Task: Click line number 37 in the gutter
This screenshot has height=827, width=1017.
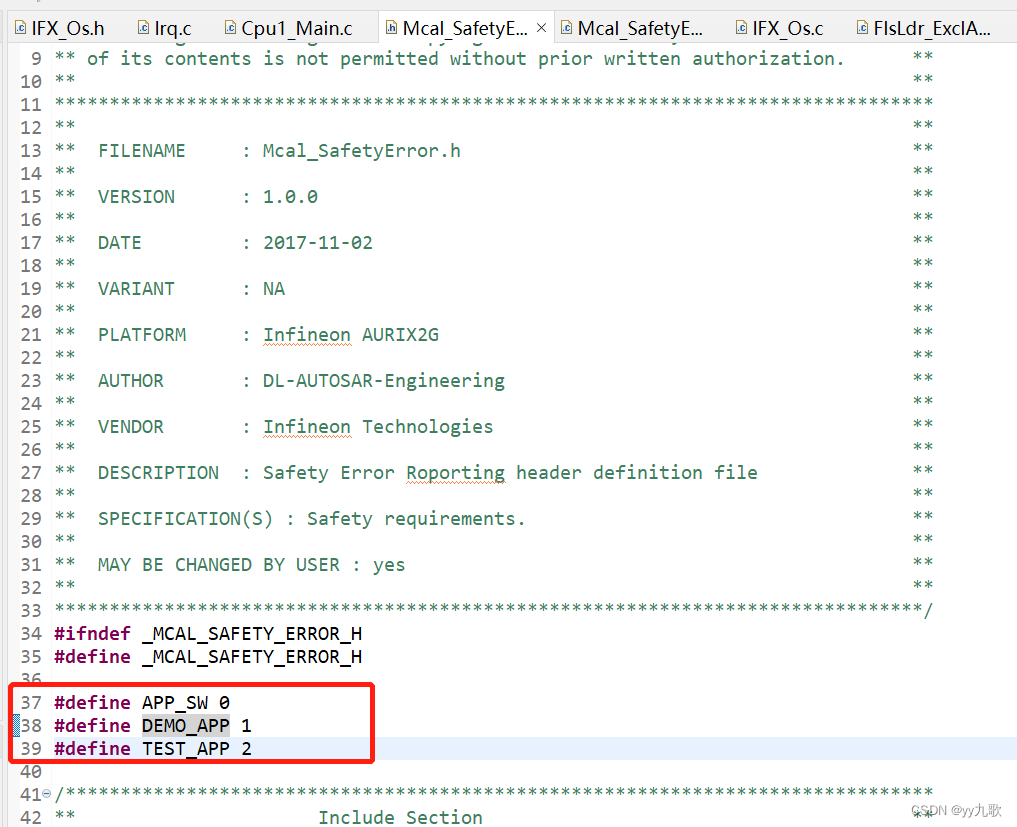Action: [x=31, y=703]
